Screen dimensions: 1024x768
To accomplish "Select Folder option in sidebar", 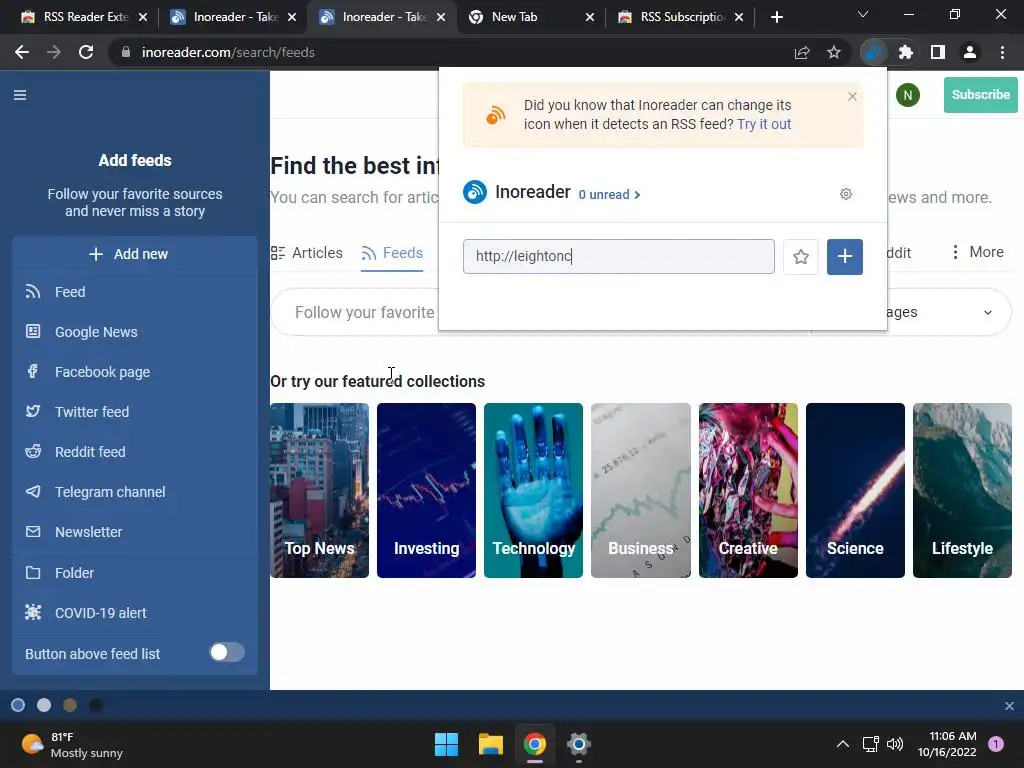I will click(135, 573).
